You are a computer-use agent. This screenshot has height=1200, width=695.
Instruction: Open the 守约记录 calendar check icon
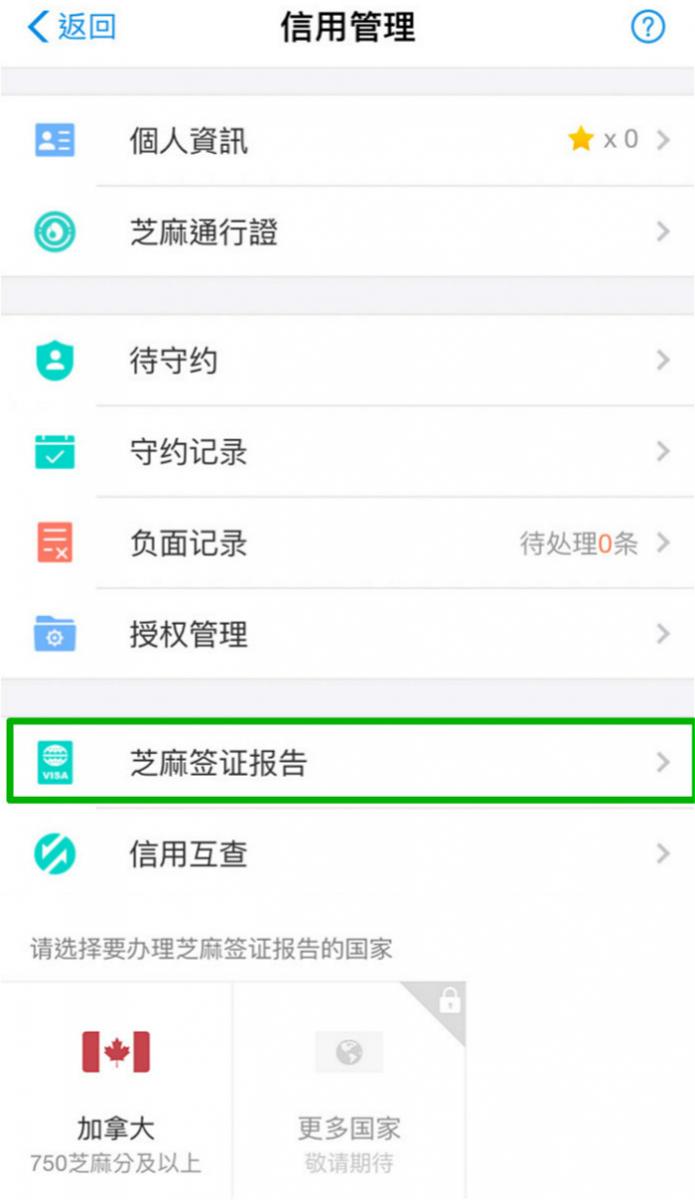point(55,452)
